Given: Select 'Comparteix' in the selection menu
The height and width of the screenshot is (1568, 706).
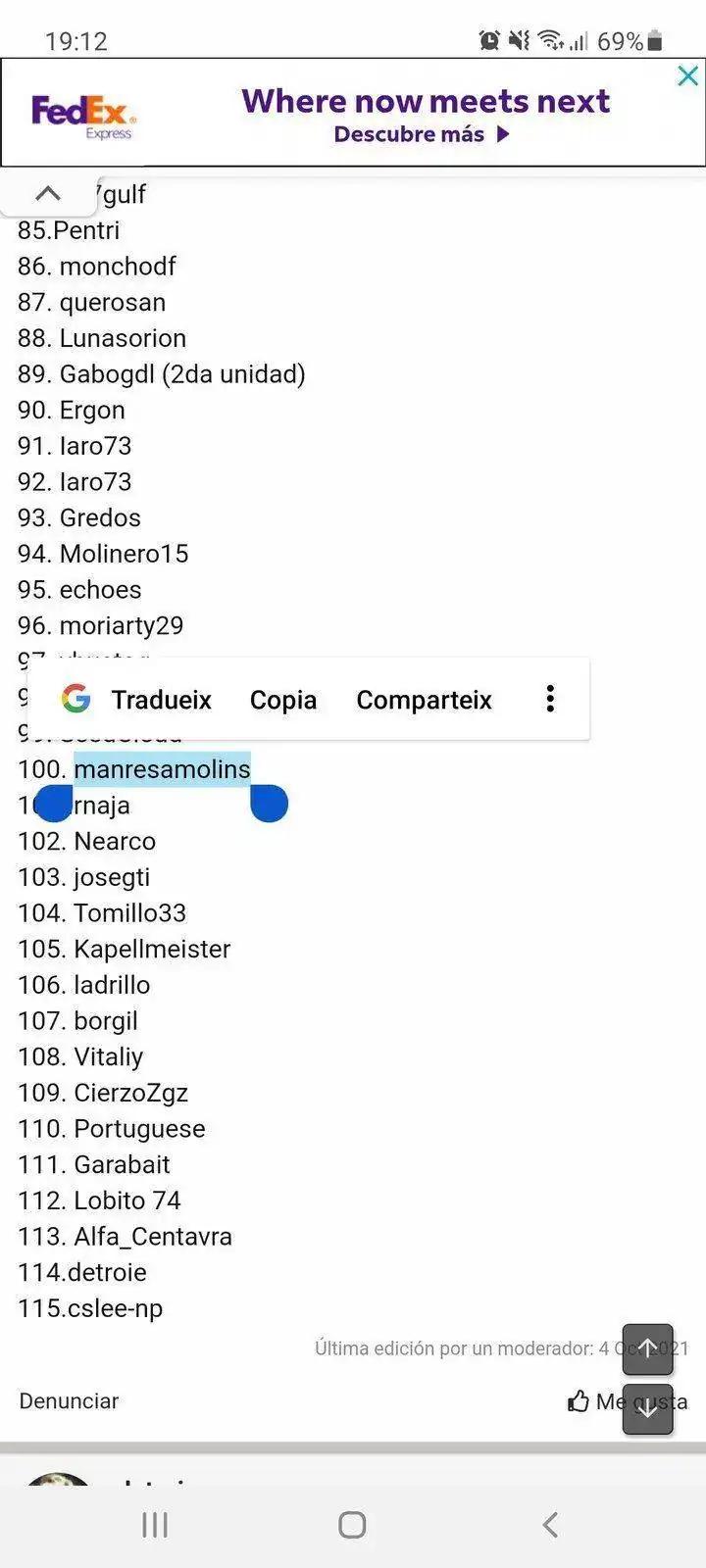Looking at the screenshot, I should click(424, 700).
